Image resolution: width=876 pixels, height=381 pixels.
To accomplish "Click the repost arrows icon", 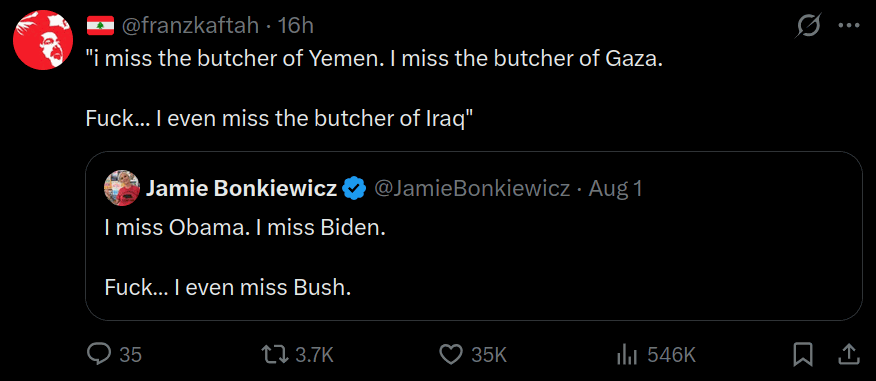I will (x=276, y=354).
